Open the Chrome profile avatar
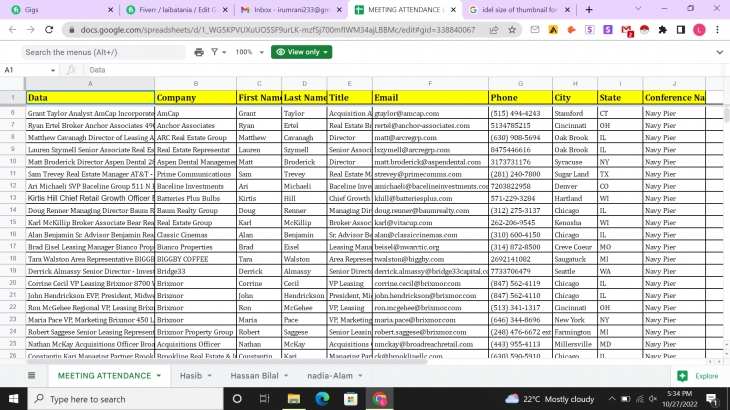Viewport: 730px width, 410px height. (x=699, y=30)
